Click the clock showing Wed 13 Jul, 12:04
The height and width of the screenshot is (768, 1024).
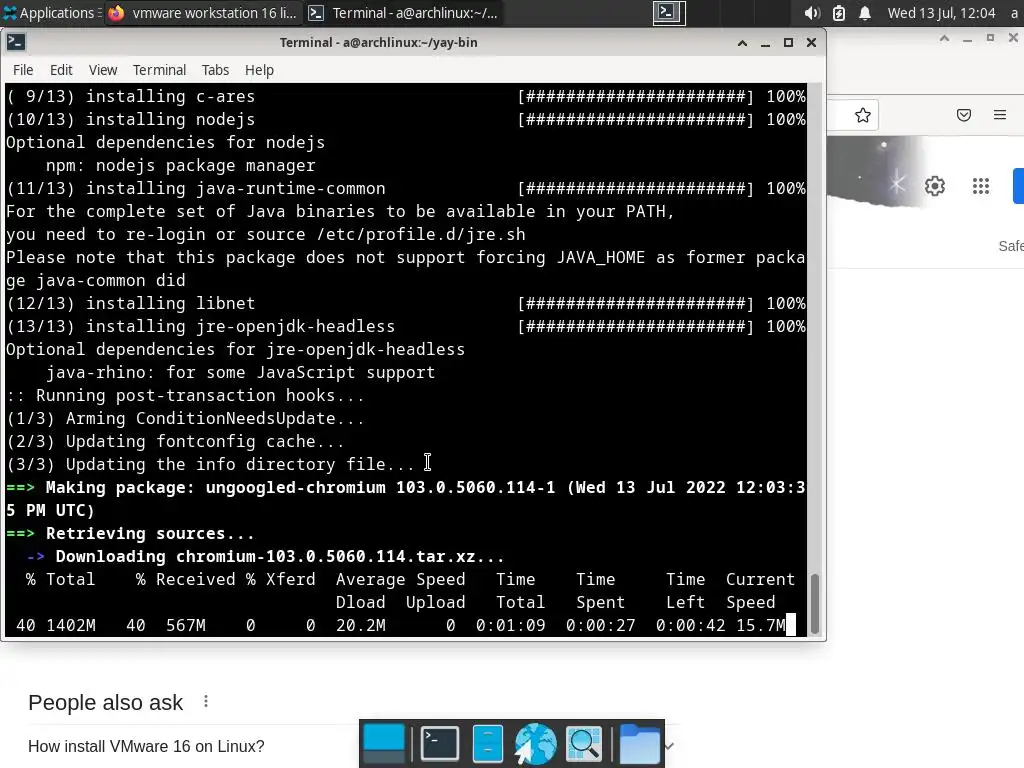pos(941,13)
